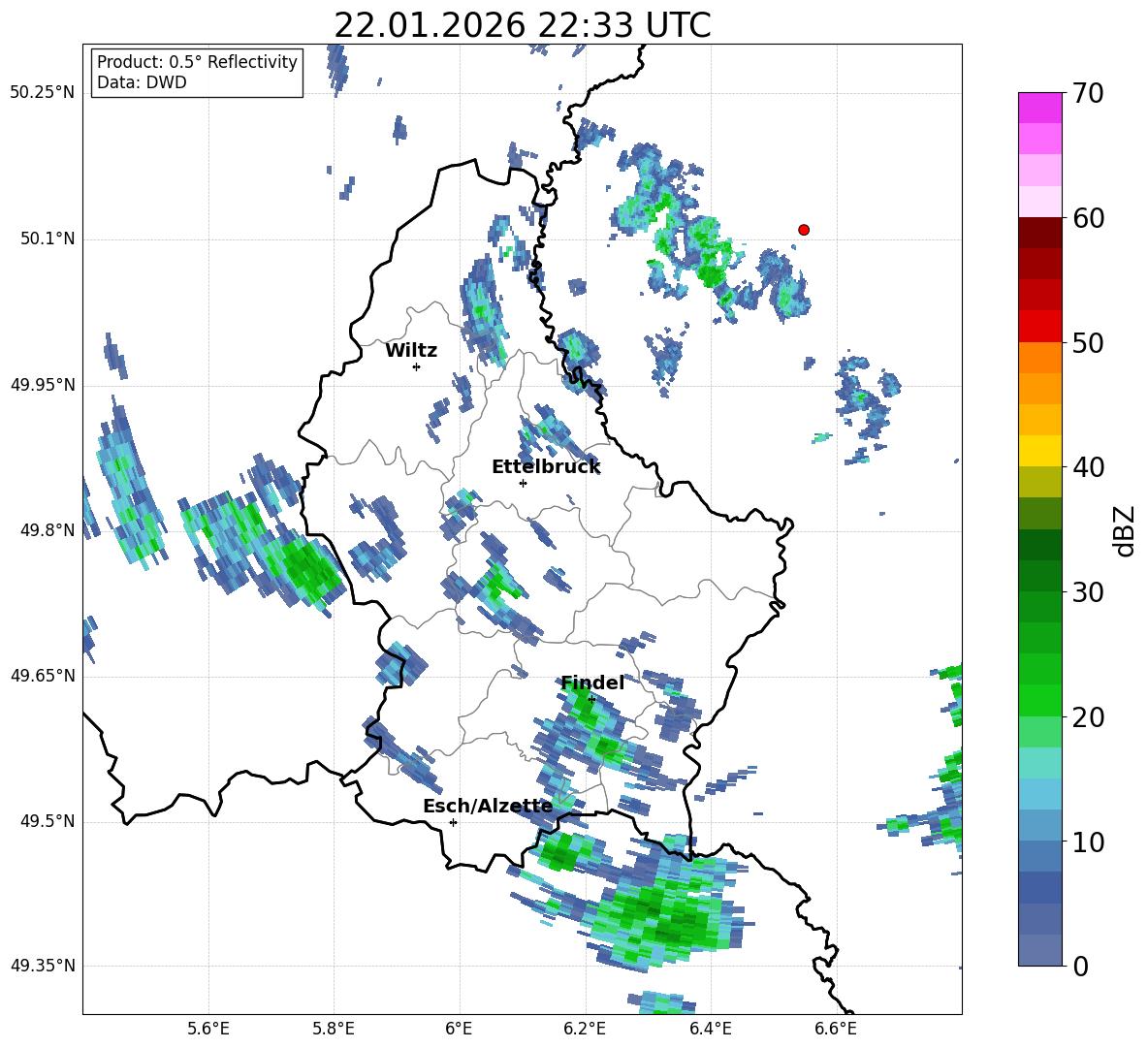Click the colorbar 70 tick label
This screenshot has width=1148, height=1048.
click(x=1088, y=94)
